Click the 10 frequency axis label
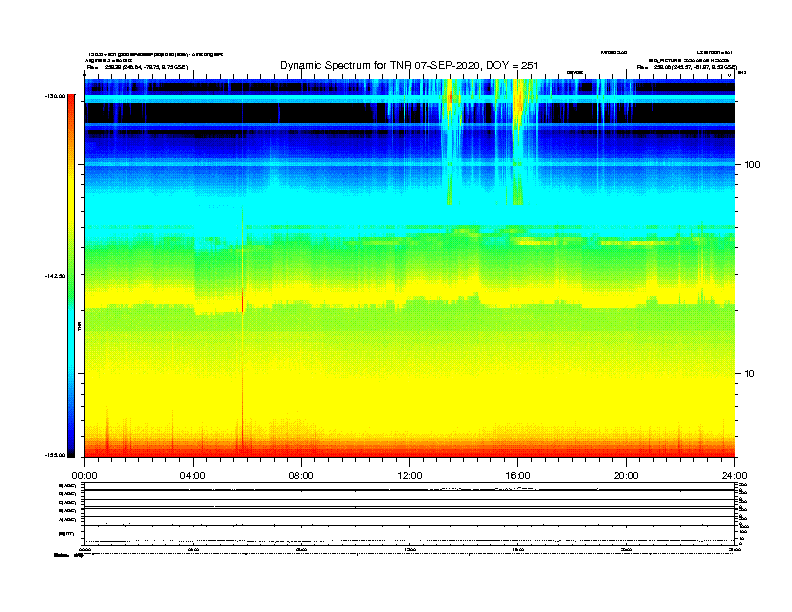The height and width of the screenshot is (612, 792). tap(749, 374)
